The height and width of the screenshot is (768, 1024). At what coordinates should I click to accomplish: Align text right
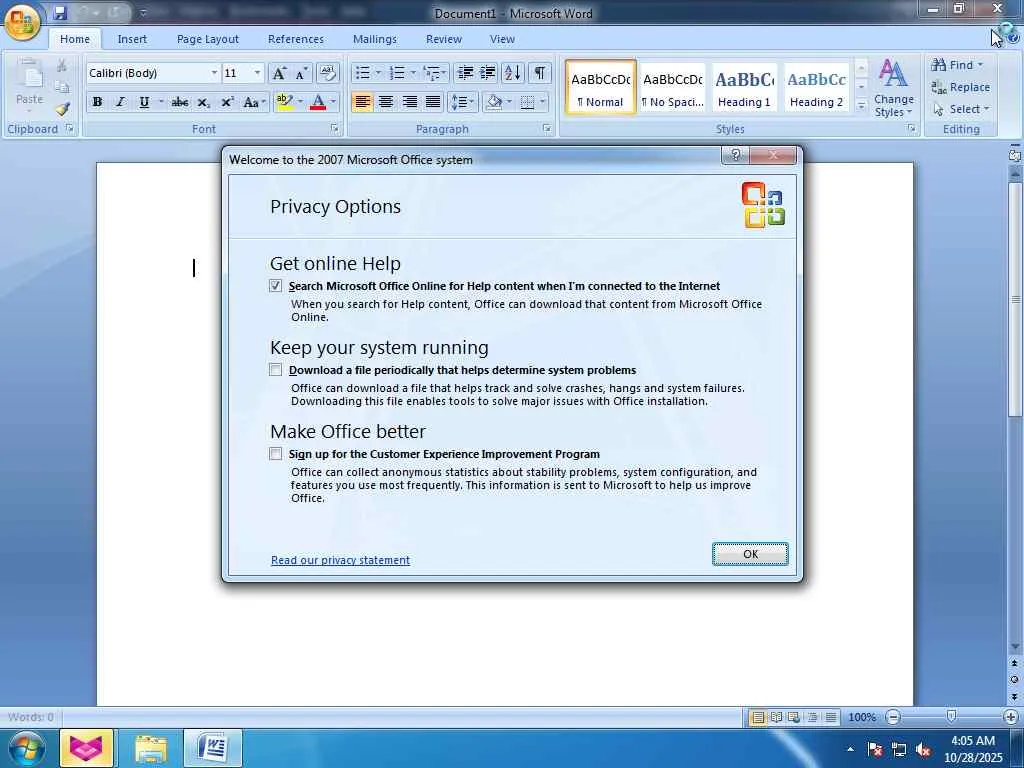point(409,102)
